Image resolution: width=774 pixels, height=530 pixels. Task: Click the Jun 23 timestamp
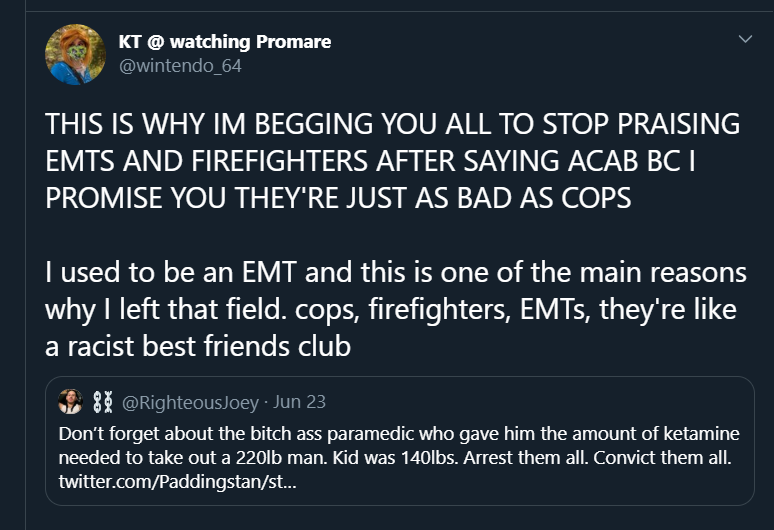click(299, 402)
